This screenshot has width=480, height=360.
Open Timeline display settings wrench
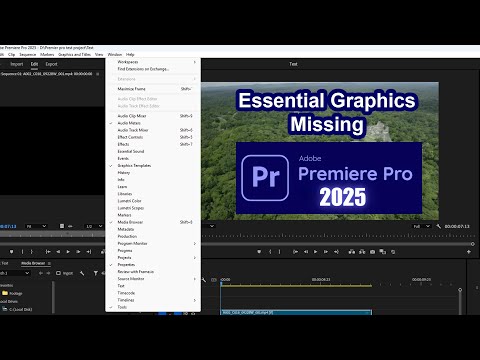tap(204, 280)
